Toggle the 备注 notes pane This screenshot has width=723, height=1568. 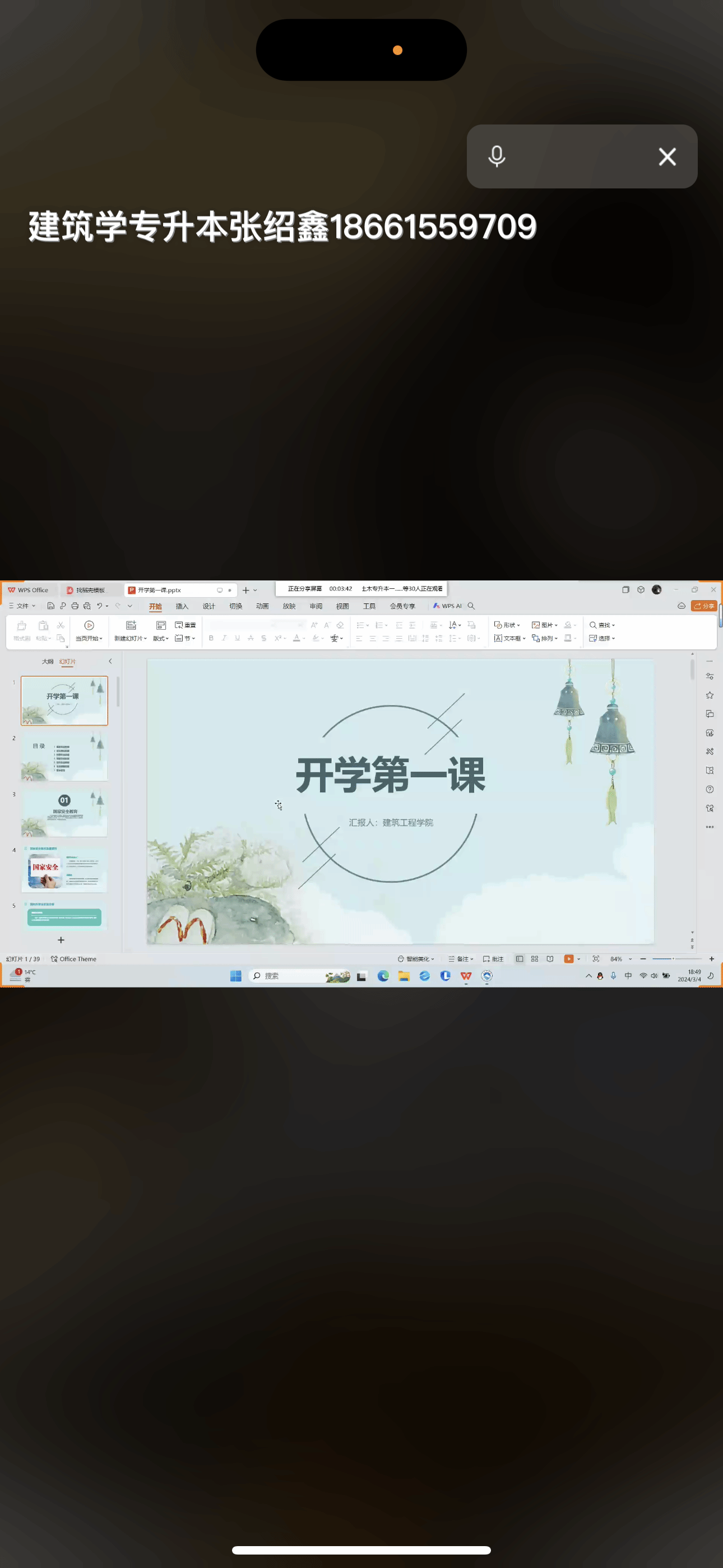pos(461,959)
